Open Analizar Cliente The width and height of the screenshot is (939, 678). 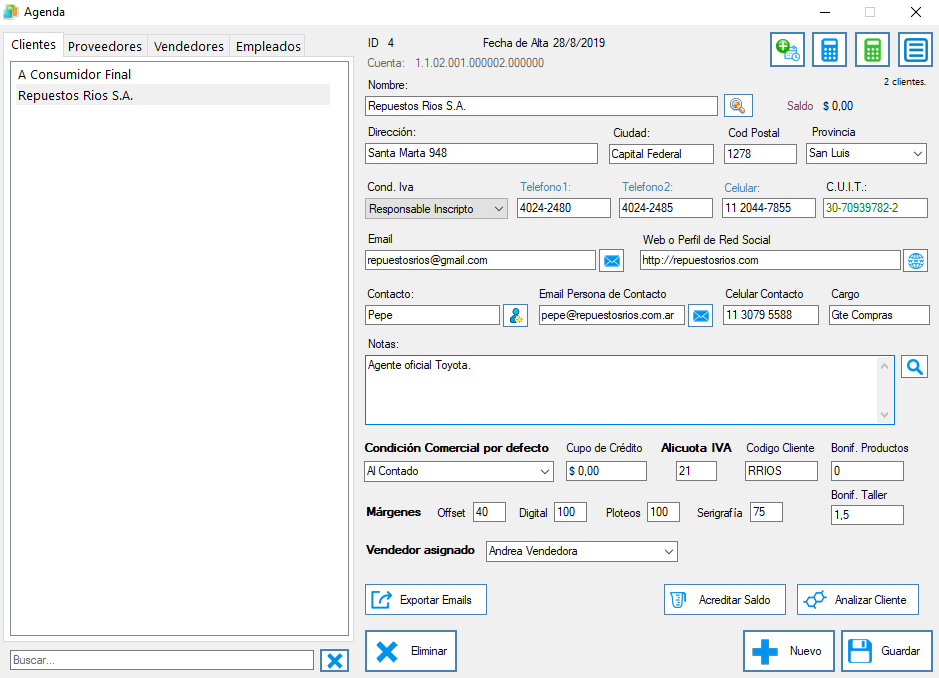pos(858,600)
